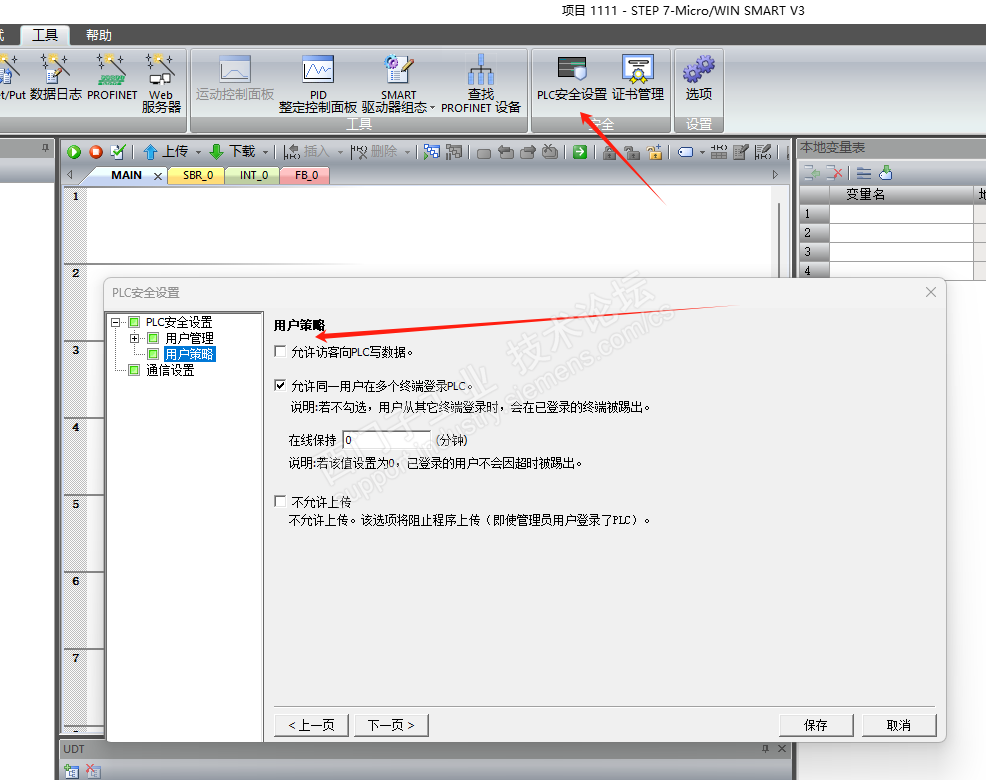Close the UDT panel with its X

[782, 749]
